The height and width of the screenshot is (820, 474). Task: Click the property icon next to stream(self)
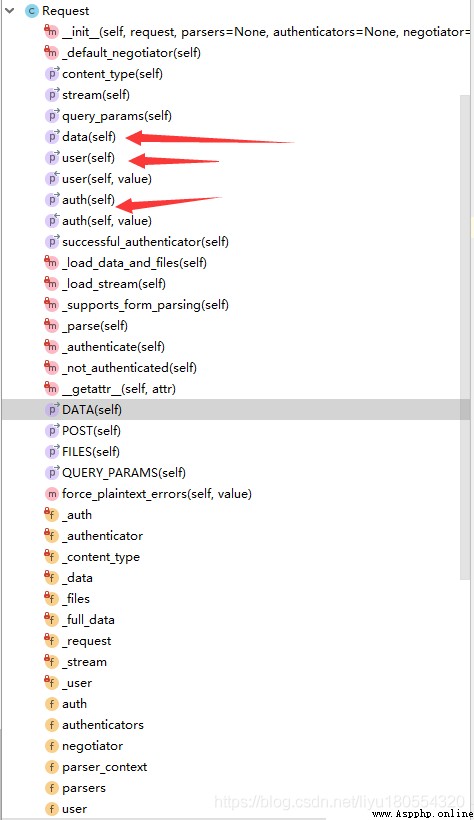click(52, 95)
